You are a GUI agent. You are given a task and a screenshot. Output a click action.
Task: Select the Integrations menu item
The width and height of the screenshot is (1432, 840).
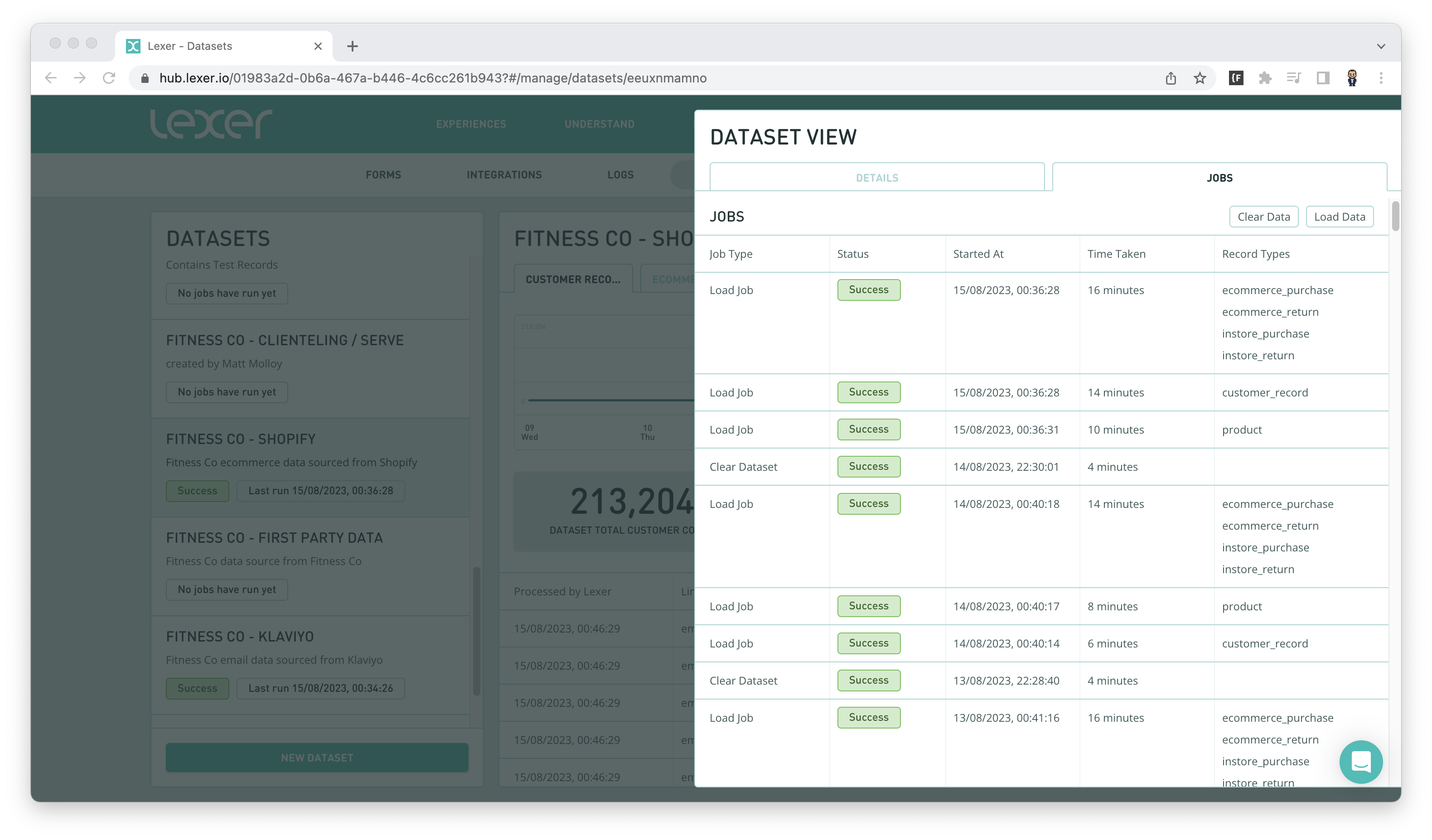(x=504, y=175)
